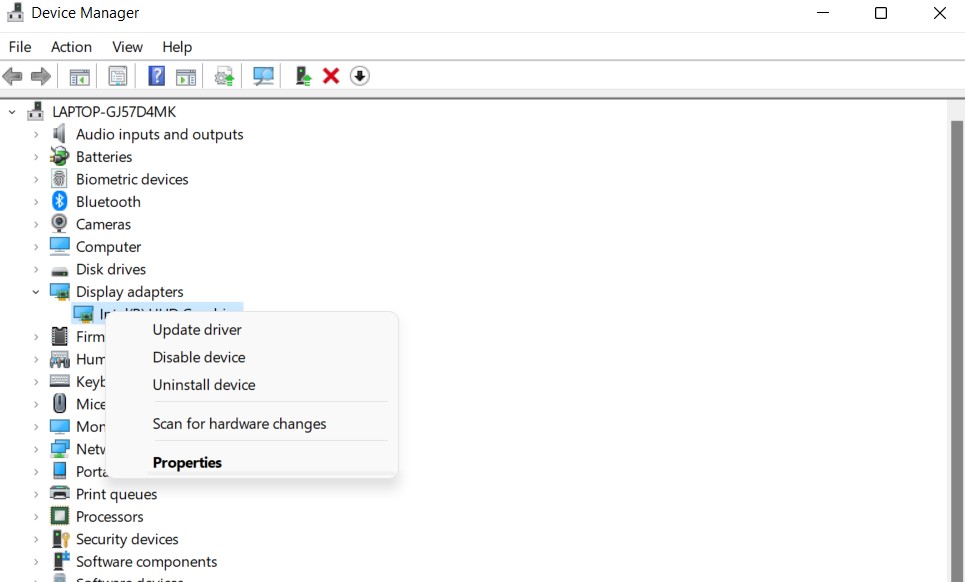
Task: Expand the Disk drives category
Action: (x=36, y=270)
